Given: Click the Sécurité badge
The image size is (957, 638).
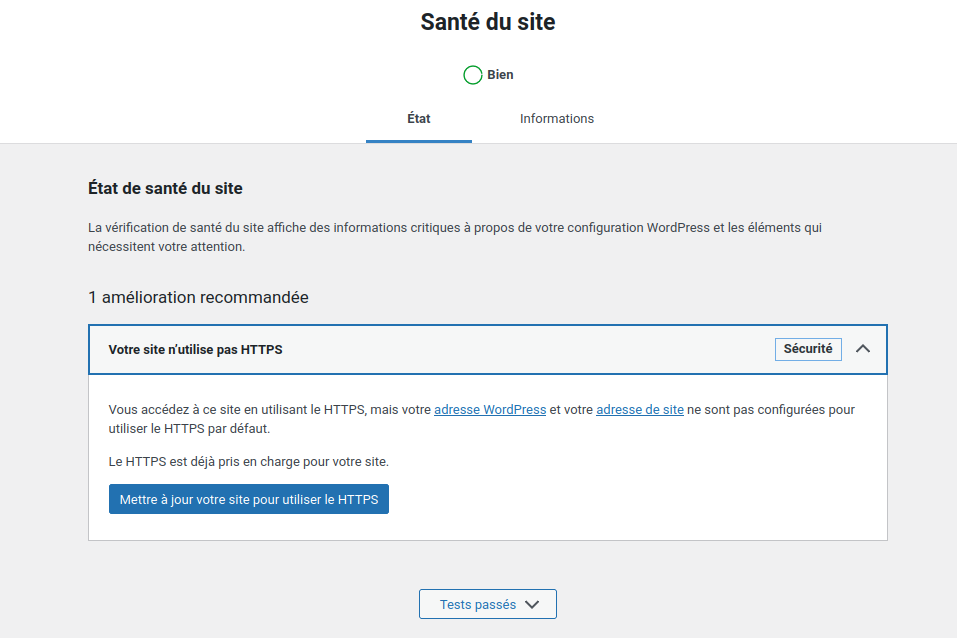Looking at the screenshot, I should (x=808, y=349).
